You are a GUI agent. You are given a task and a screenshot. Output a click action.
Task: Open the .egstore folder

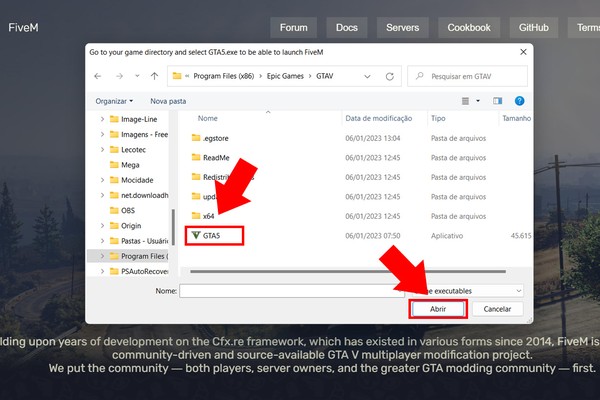tap(216, 138)
